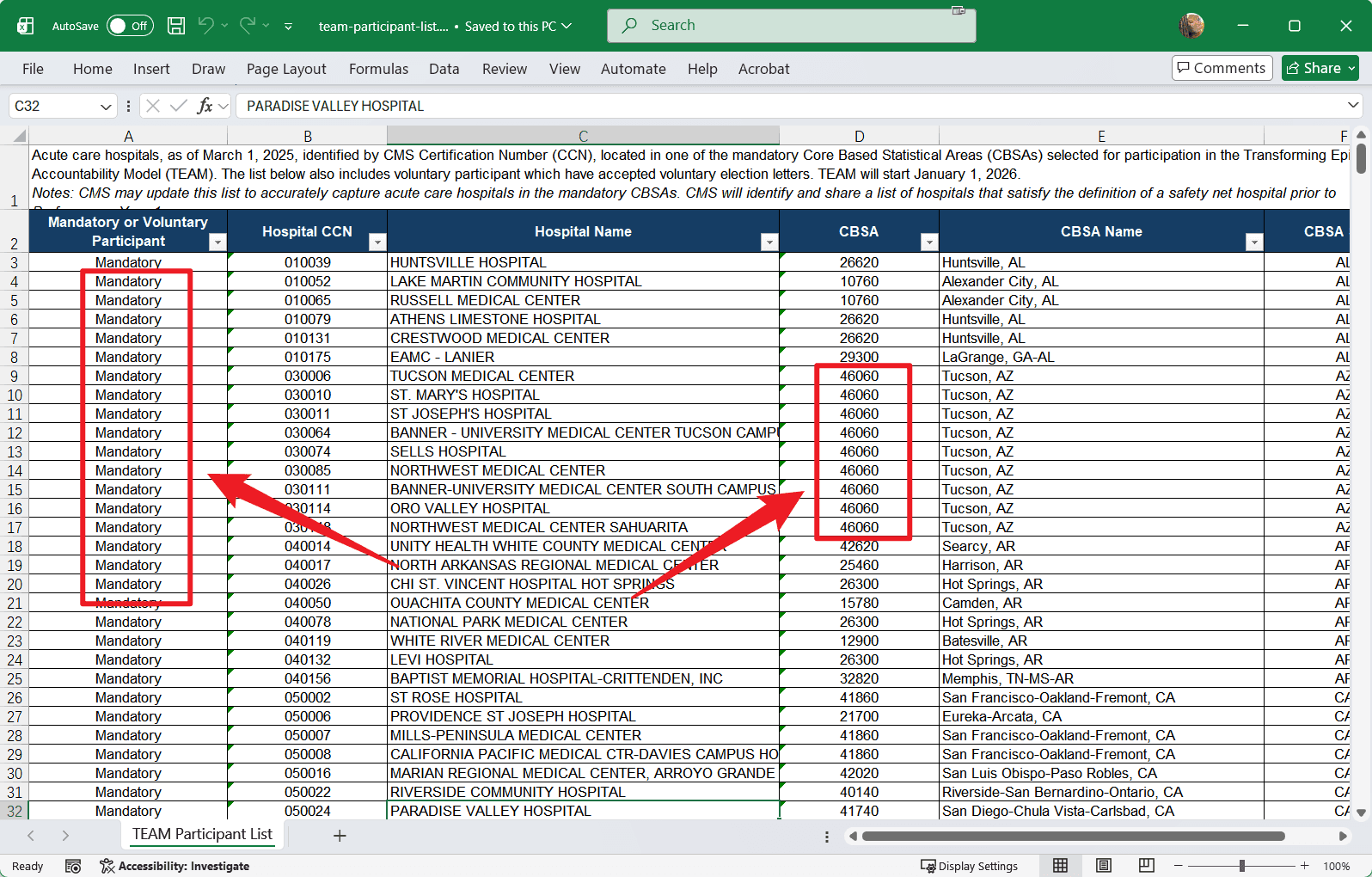
Task: Open the Data tab
Action: point(444,69)
